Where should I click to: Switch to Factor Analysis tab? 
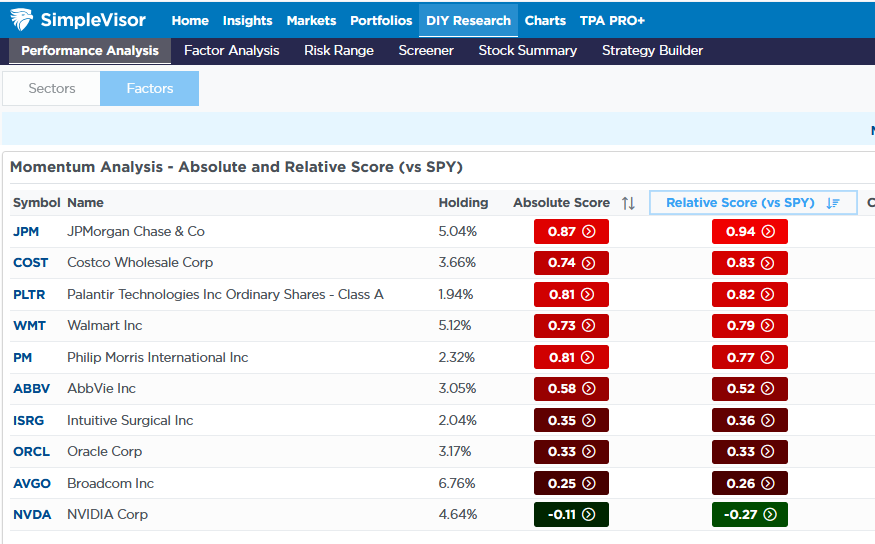232,51
